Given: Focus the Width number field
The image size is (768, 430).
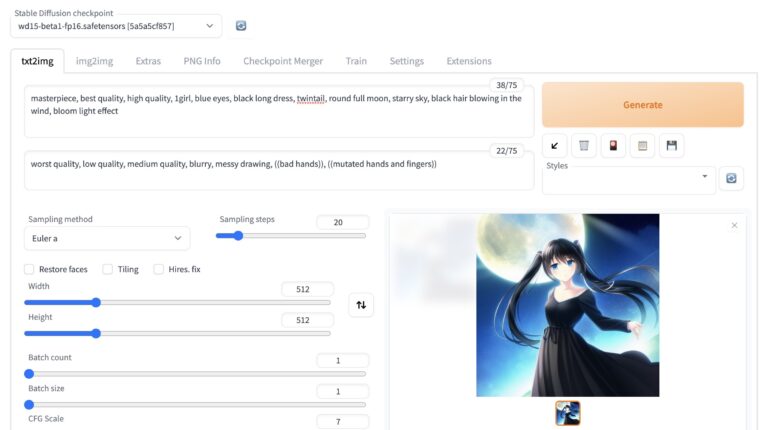Looking at the screenshot, I should tap(307, 289).
